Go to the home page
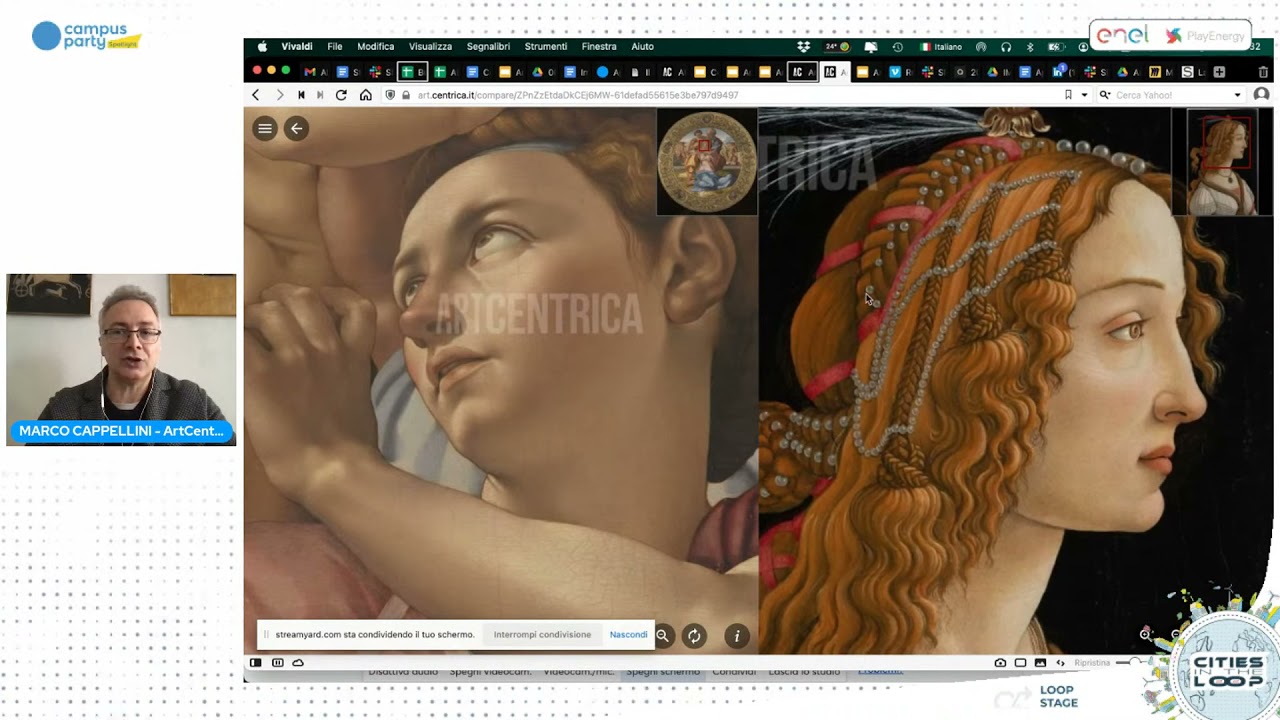This screenshot has height=720, width=1280. point(366,95)
